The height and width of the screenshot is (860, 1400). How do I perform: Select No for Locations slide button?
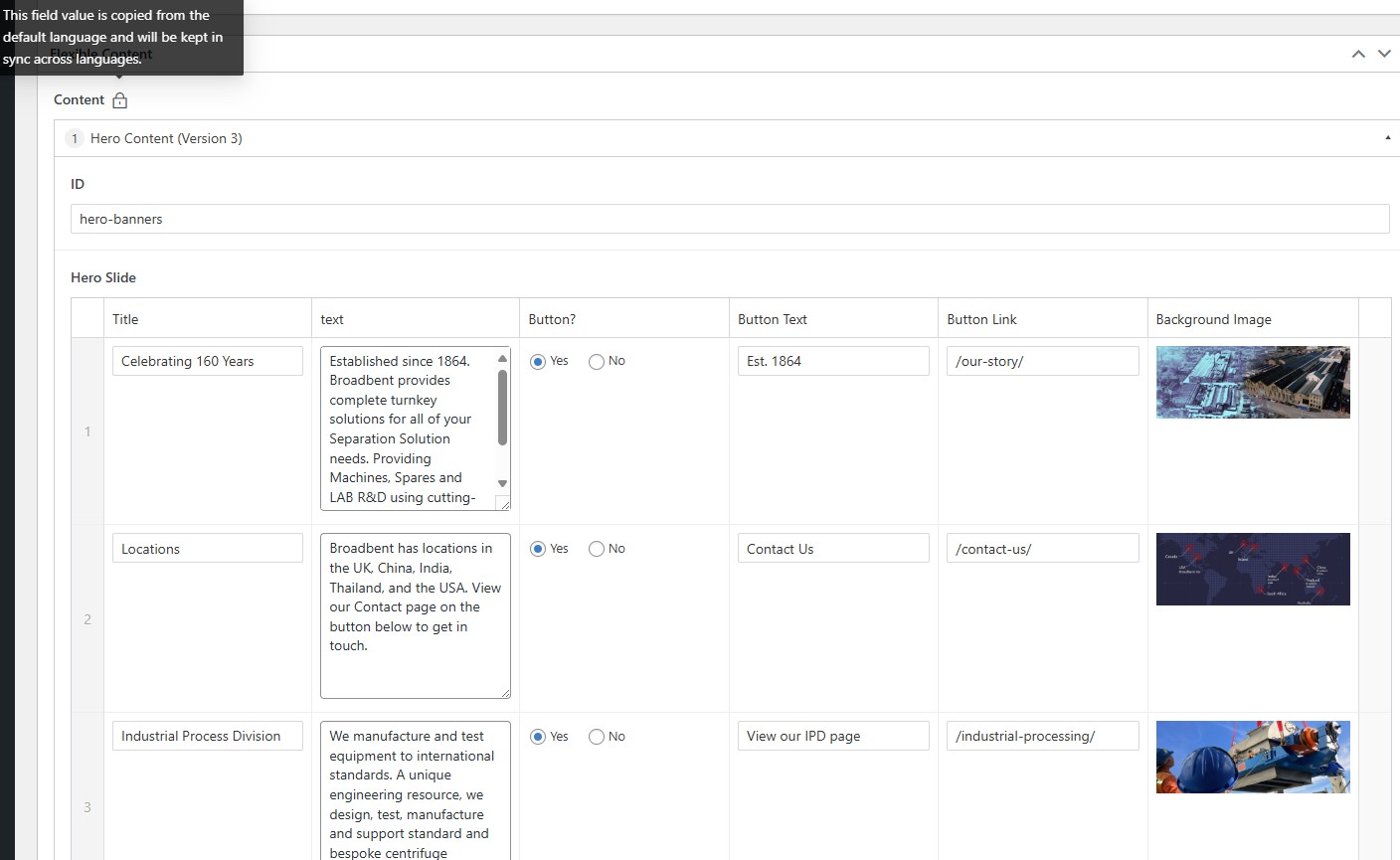[597, 549]
